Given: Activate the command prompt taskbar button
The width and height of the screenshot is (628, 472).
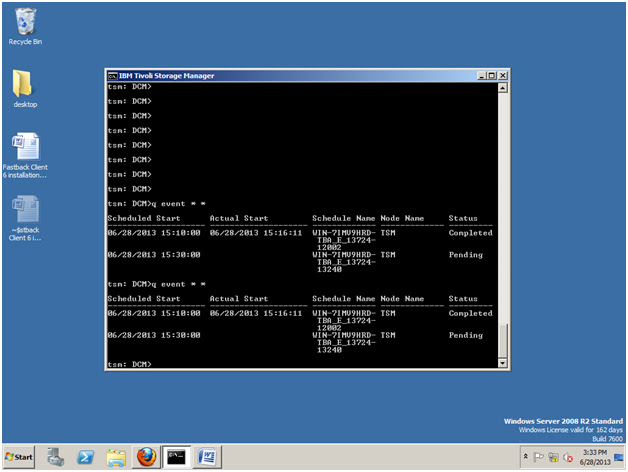Looking at the screenshot, I should coord(176,457).
